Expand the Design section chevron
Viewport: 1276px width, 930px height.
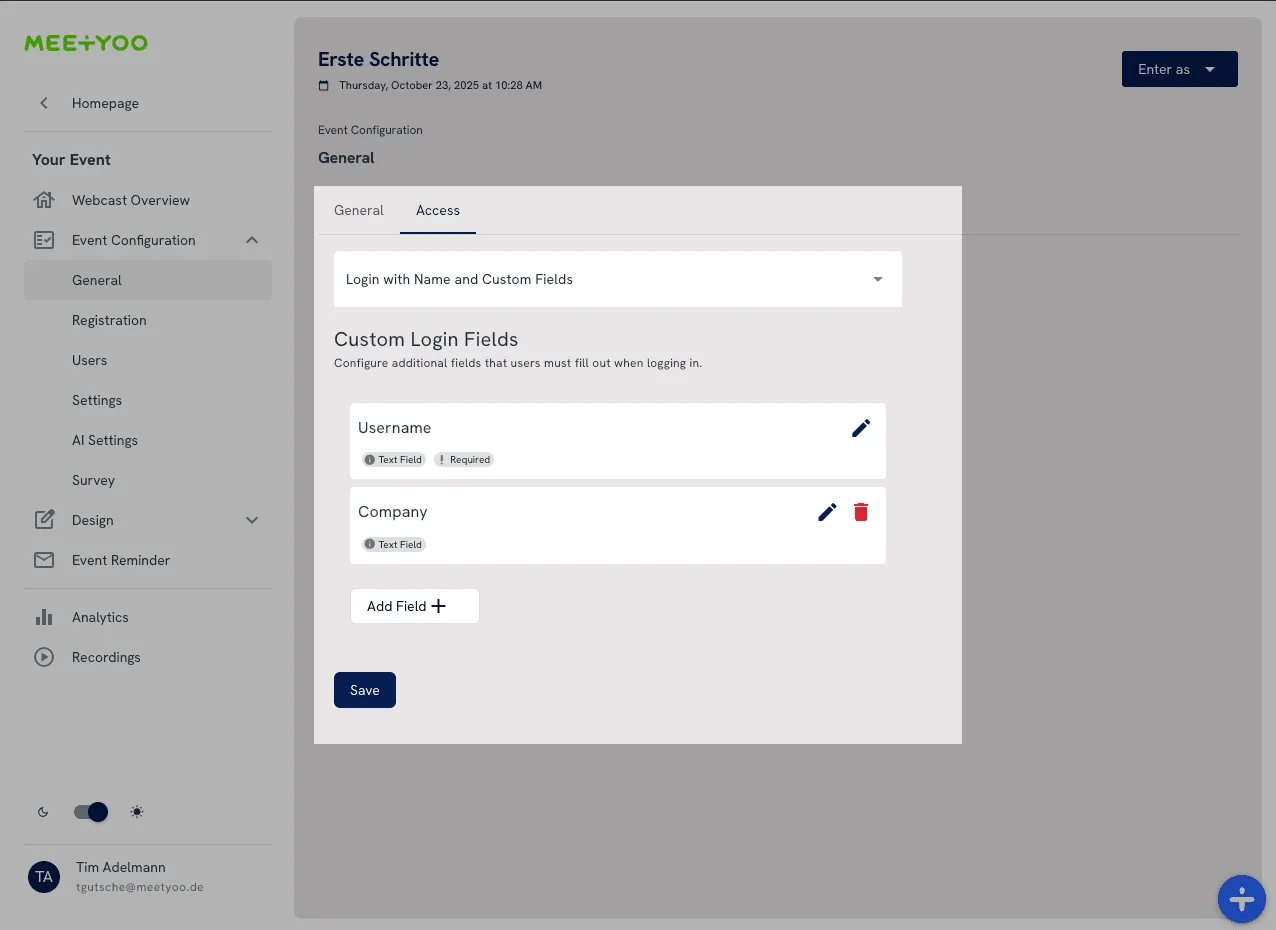pos(251,520)
